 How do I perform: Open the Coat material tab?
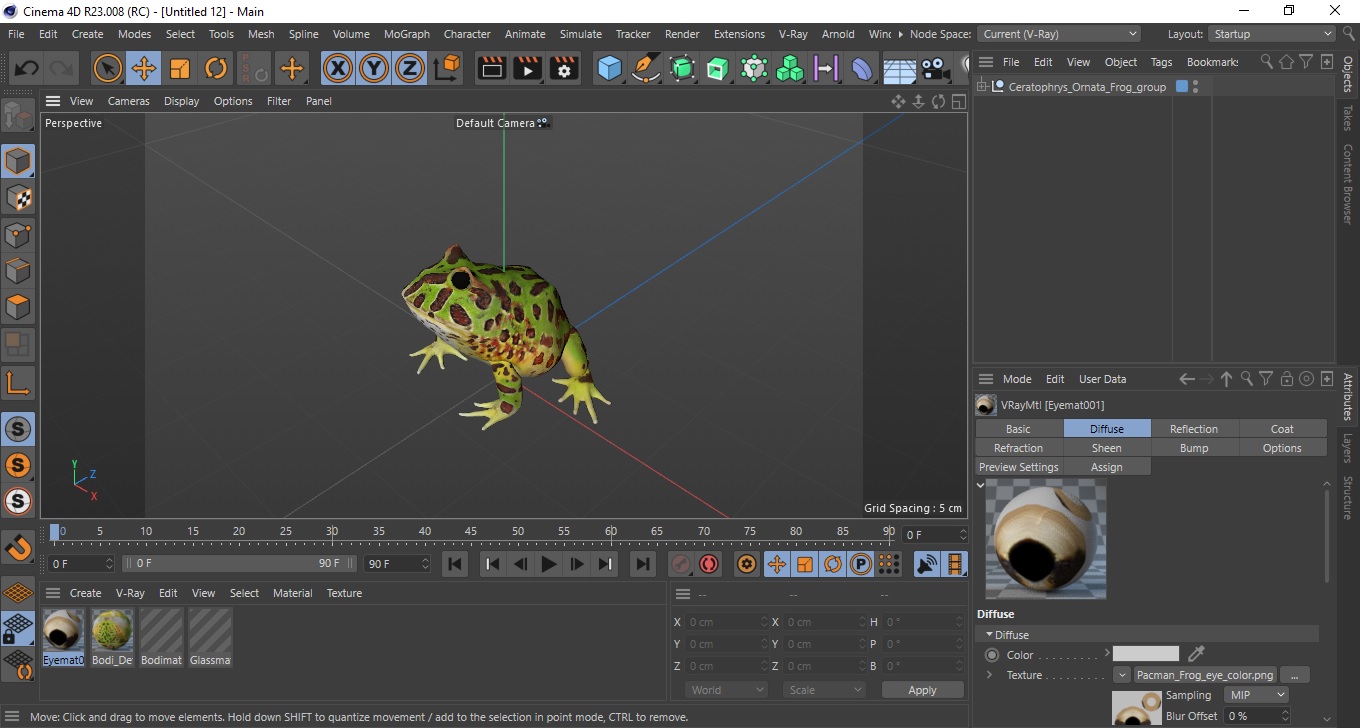pyautogui.click(x=1282, y=429)
